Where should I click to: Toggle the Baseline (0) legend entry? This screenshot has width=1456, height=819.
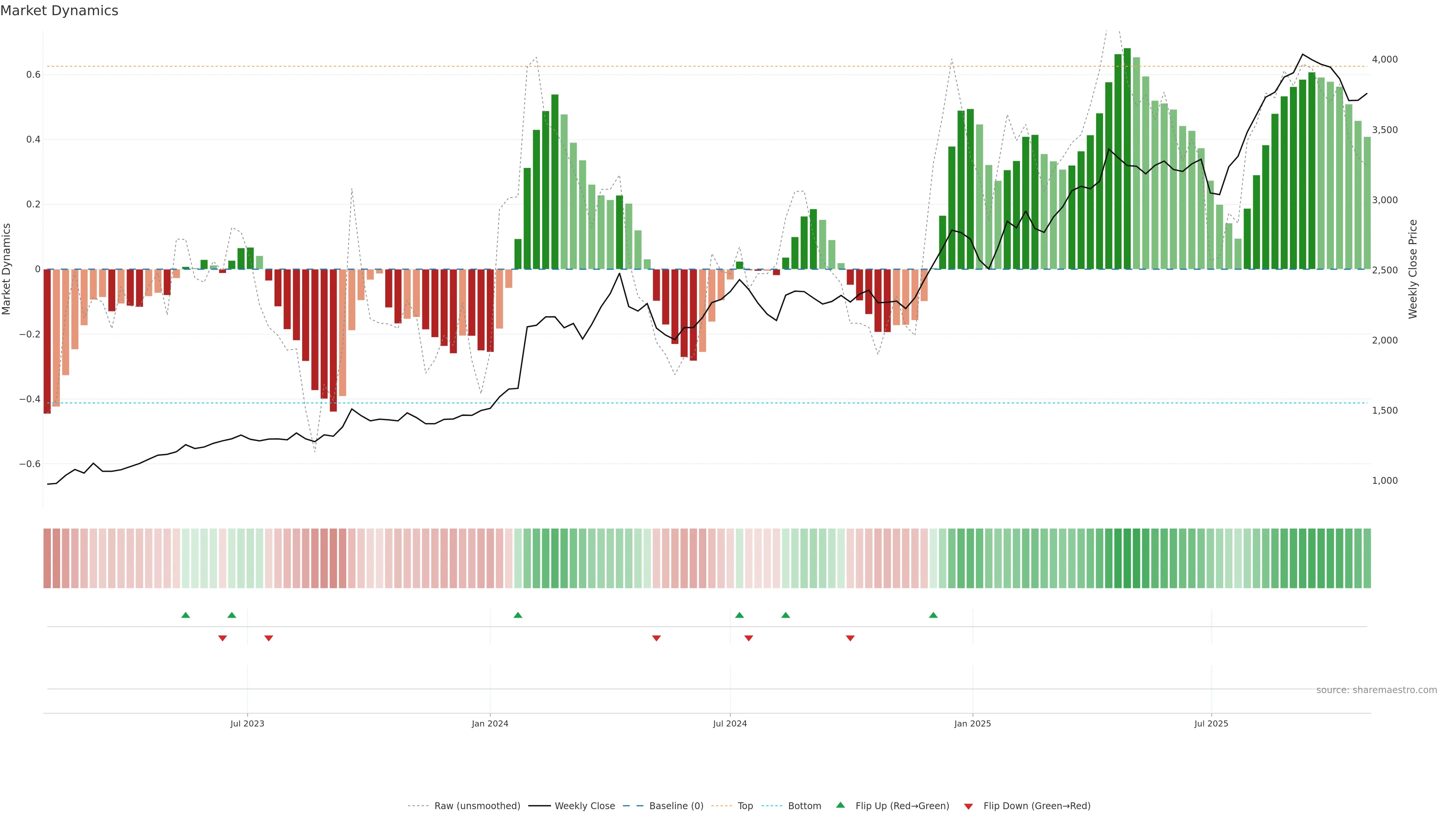pyautogui.click(x=676, y=806)
